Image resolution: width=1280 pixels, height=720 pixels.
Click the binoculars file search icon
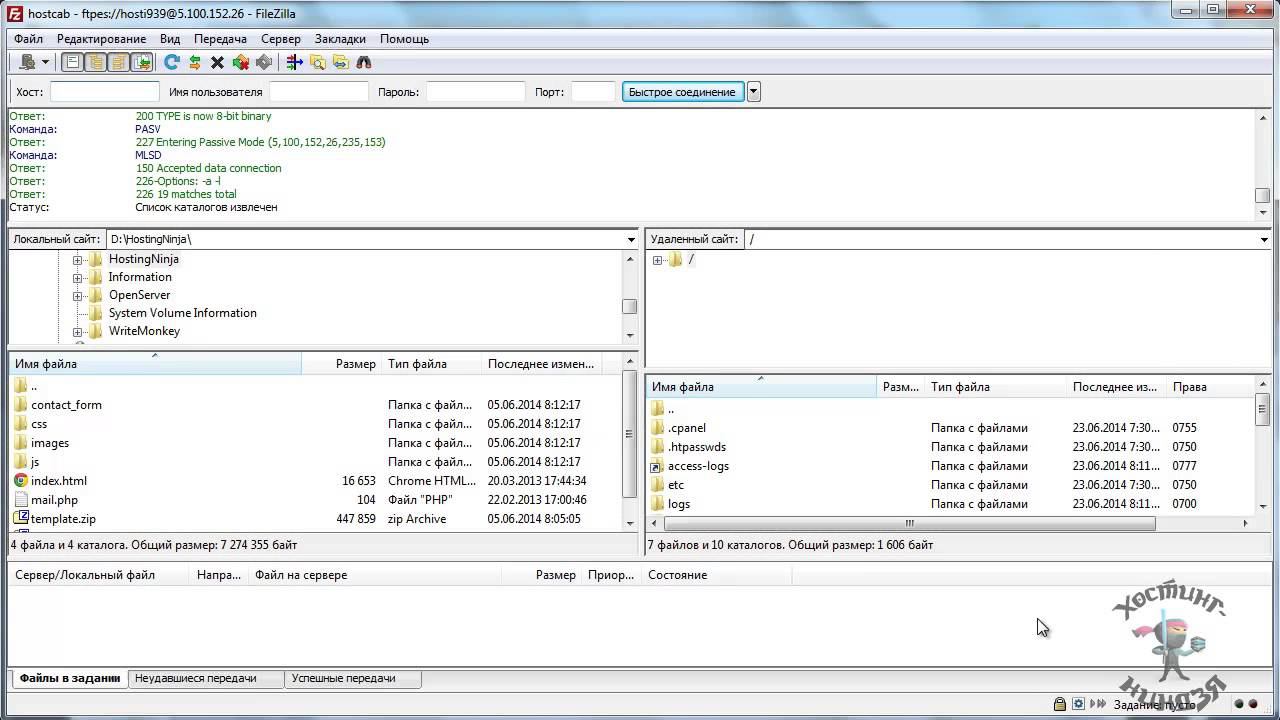click(x=364, y=62)
